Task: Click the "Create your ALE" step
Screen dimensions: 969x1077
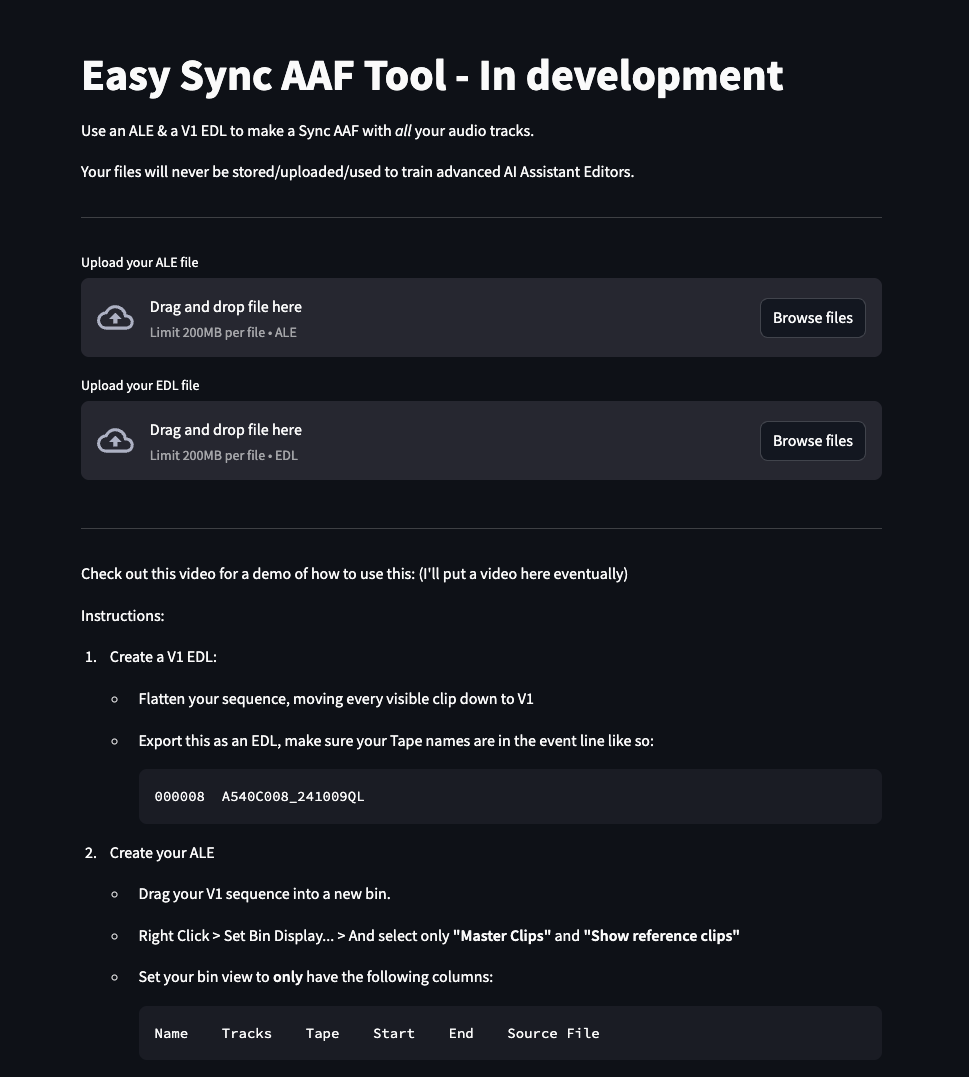Action: click(162, 853)
